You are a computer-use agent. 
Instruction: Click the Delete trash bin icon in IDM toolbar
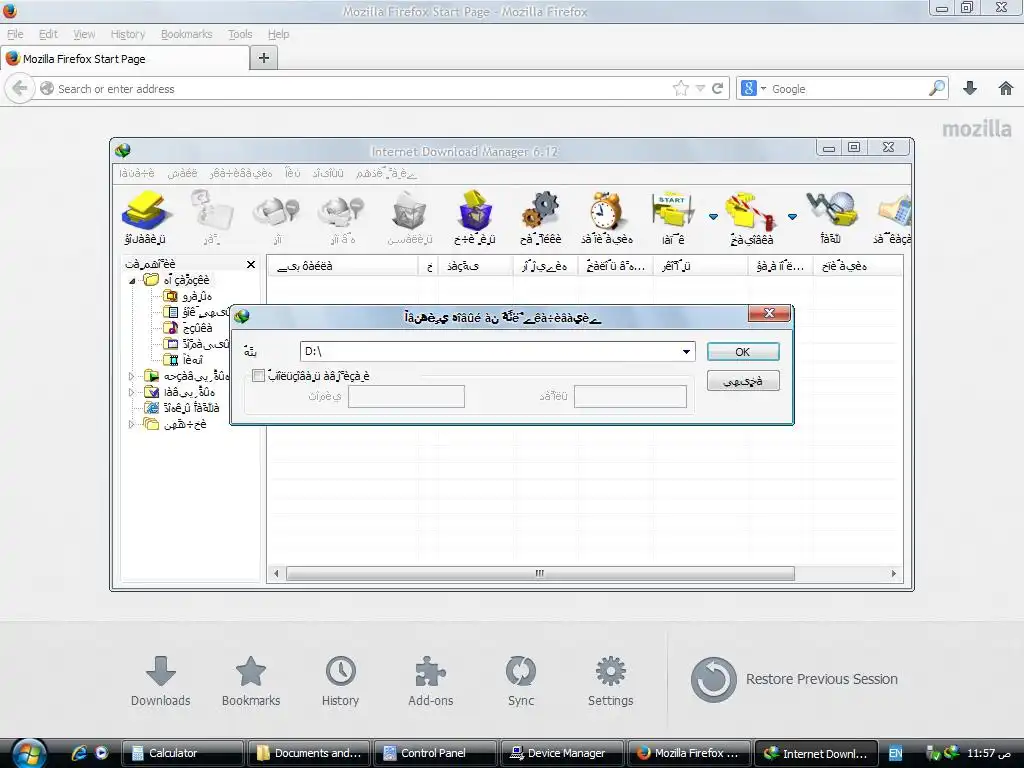(409, 217)
